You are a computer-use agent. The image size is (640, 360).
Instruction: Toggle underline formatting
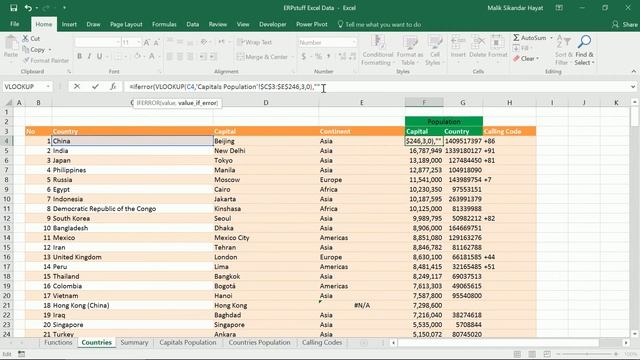tap(99, 56)
